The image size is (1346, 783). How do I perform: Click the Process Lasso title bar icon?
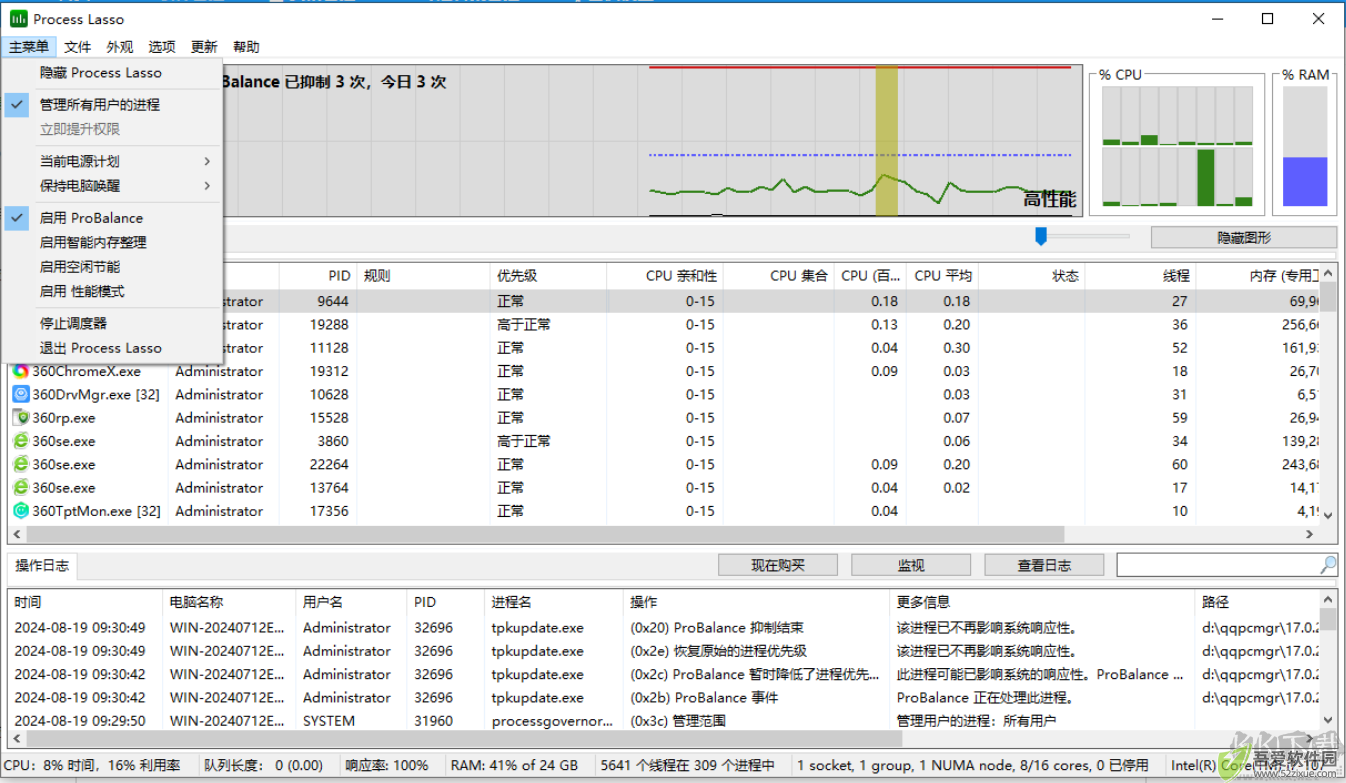[x=19, y=19]
